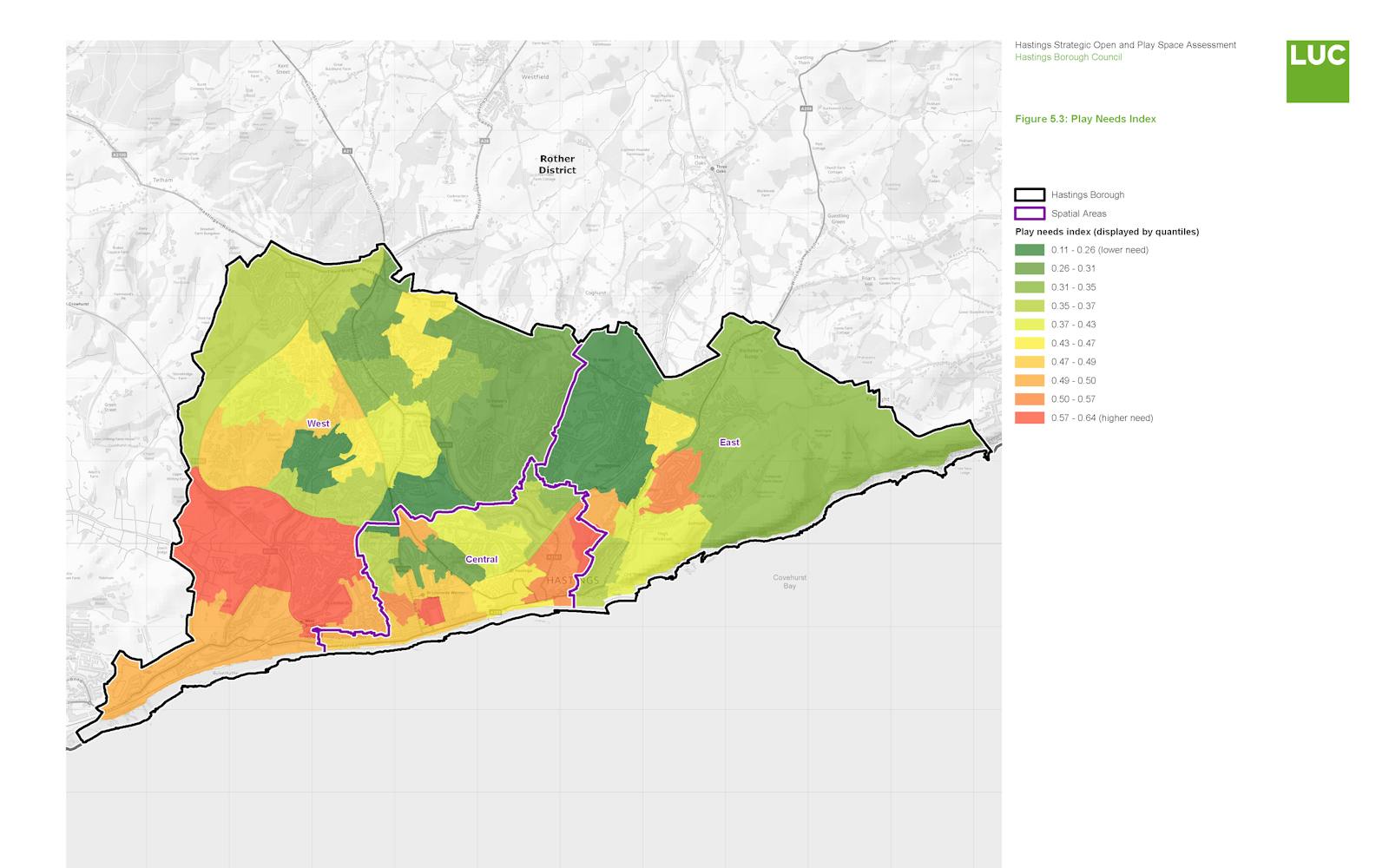Select the 0.37 - 0.43 legend swatch
Image resolution: width=1389 pixels, height=868 pixels.
click(1030, 325)
